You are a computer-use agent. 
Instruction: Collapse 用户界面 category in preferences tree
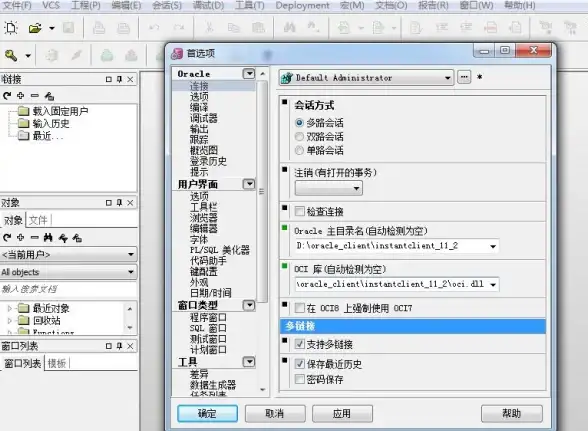(249, 184)
